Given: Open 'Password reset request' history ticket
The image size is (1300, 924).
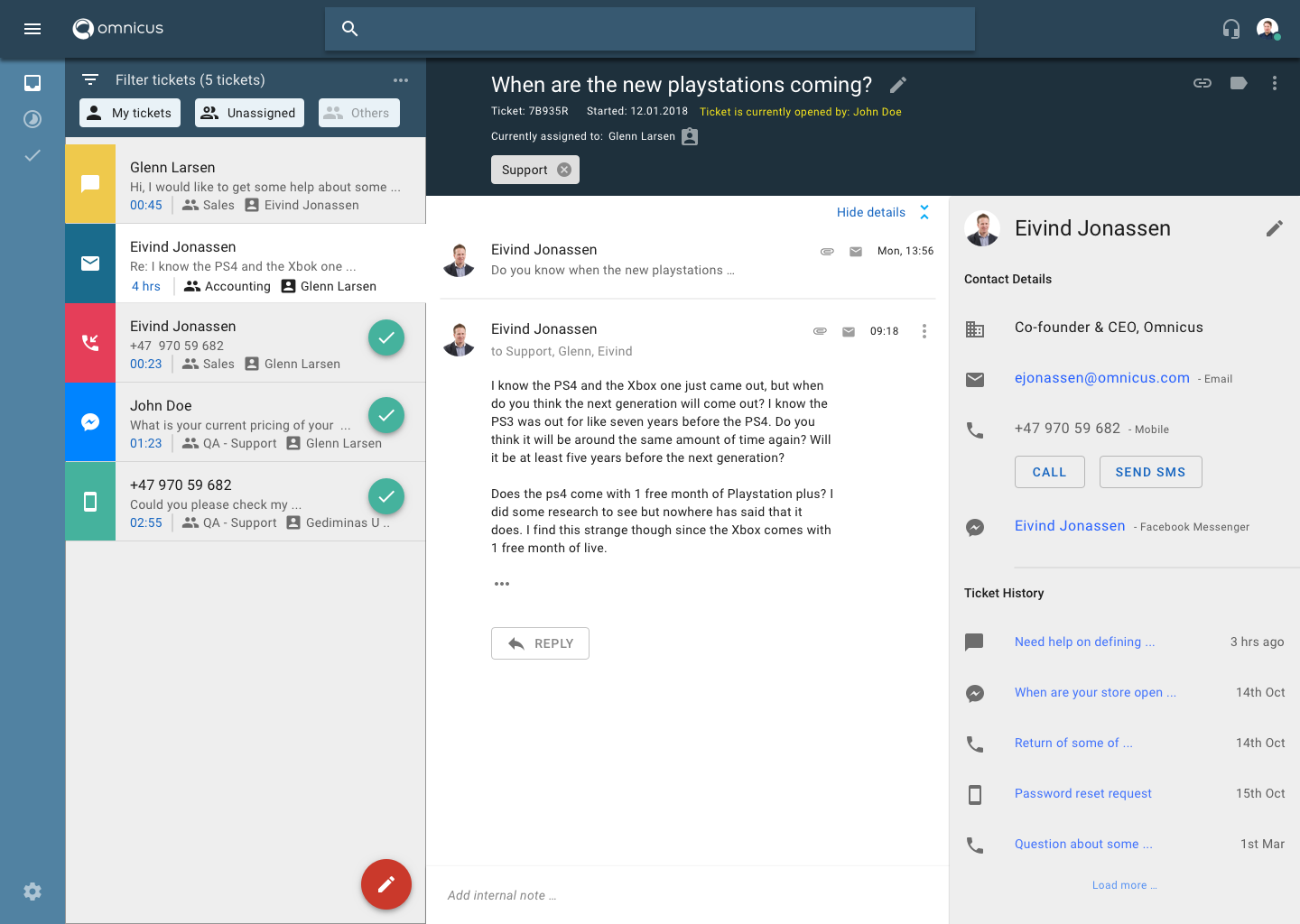Looking at the screenshot, I should pyautogui.click(x=1083, y=793).
